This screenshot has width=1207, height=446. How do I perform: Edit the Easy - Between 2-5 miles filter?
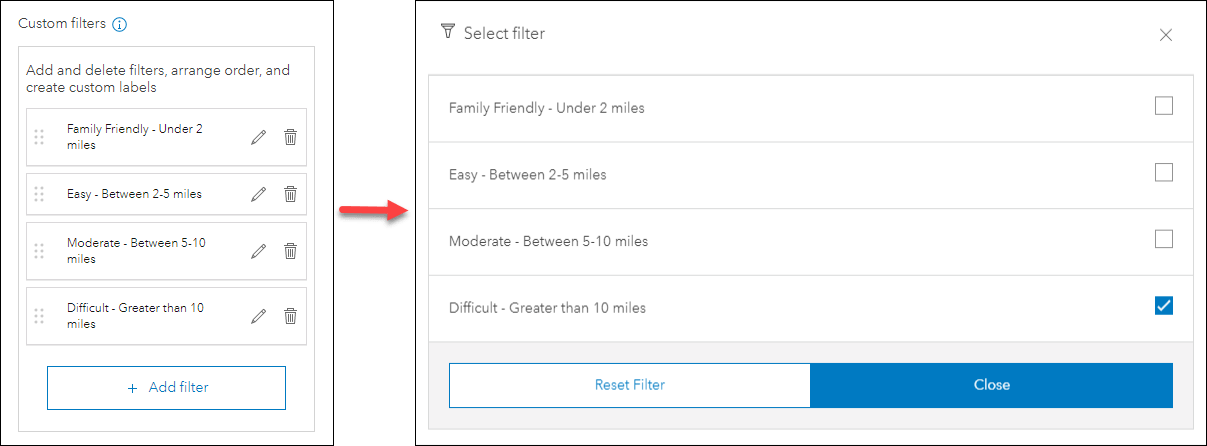[x=259, y=194]
